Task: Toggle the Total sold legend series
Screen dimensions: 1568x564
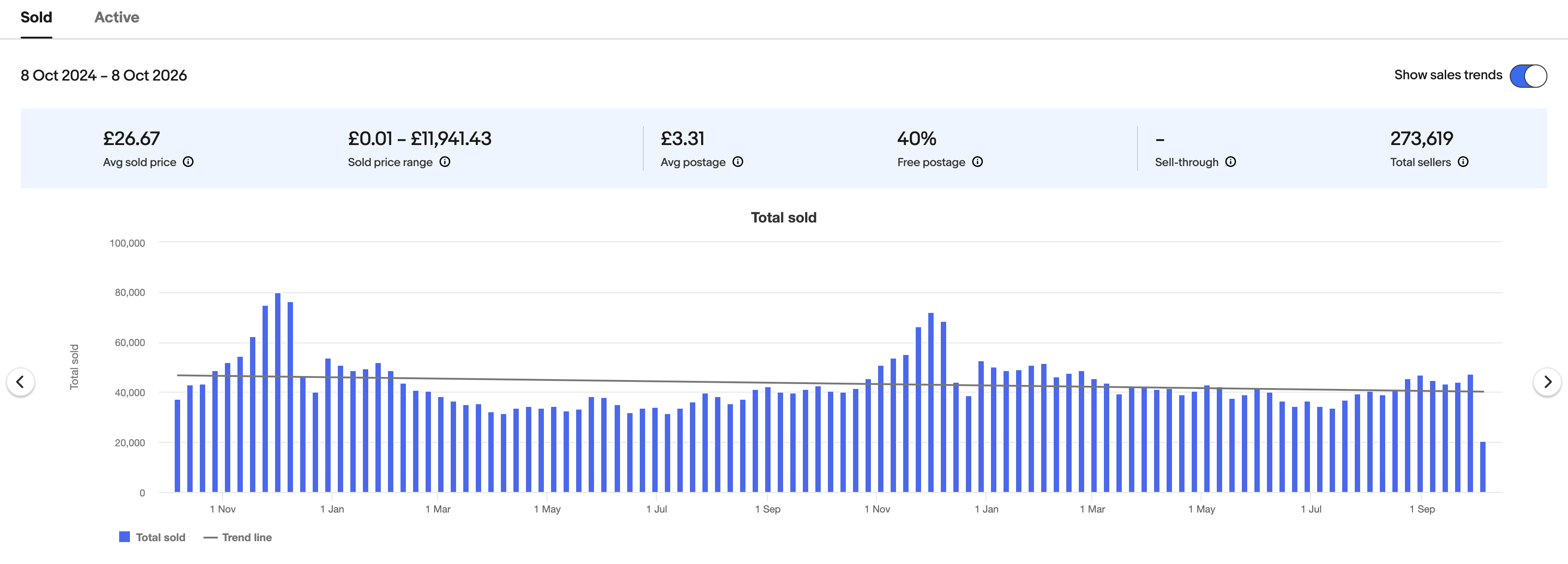Action: 152,537
